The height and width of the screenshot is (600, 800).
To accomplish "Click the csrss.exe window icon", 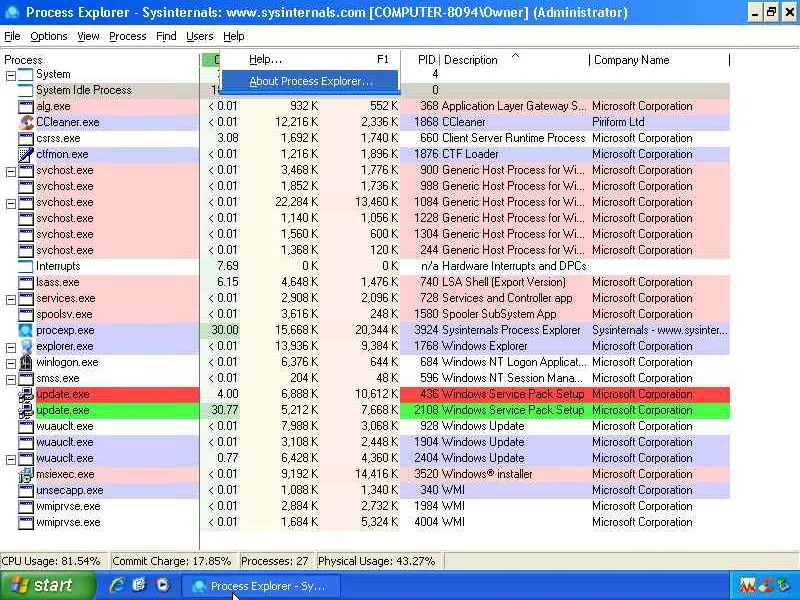I will (26, 138).
